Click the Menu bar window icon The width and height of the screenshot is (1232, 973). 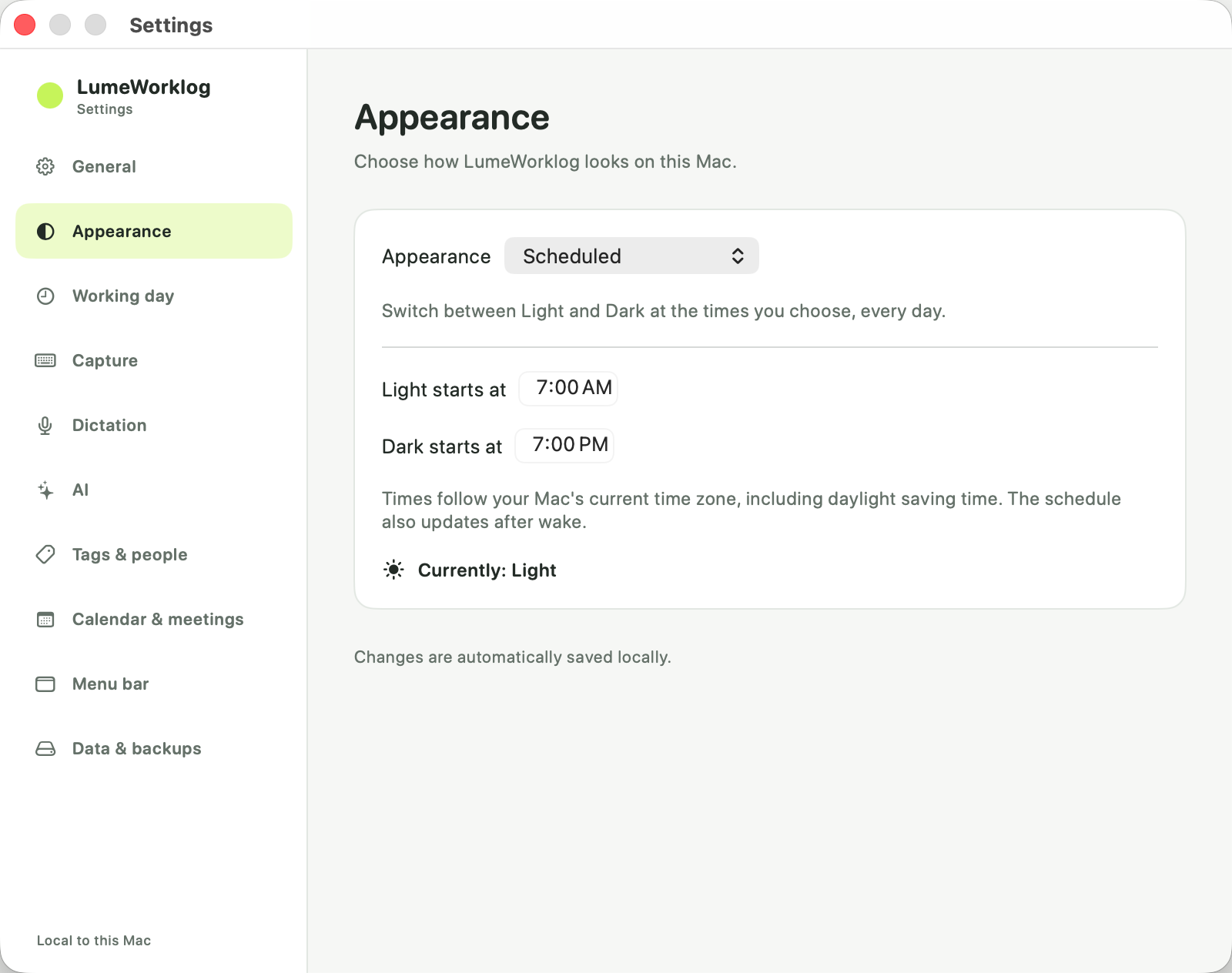click(45, 684)
